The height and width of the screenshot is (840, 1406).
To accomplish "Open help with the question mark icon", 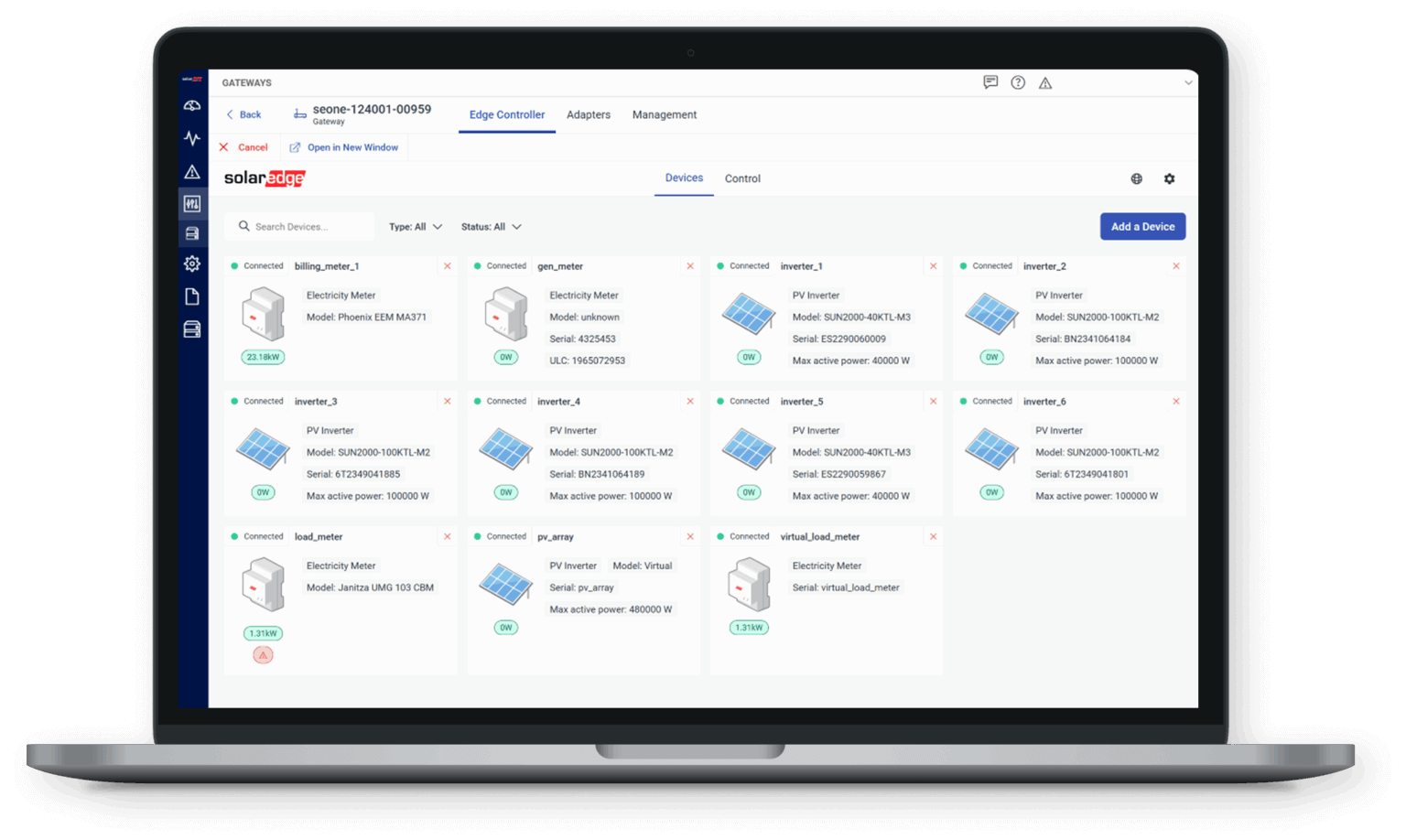I will [x=1018, y=82].
